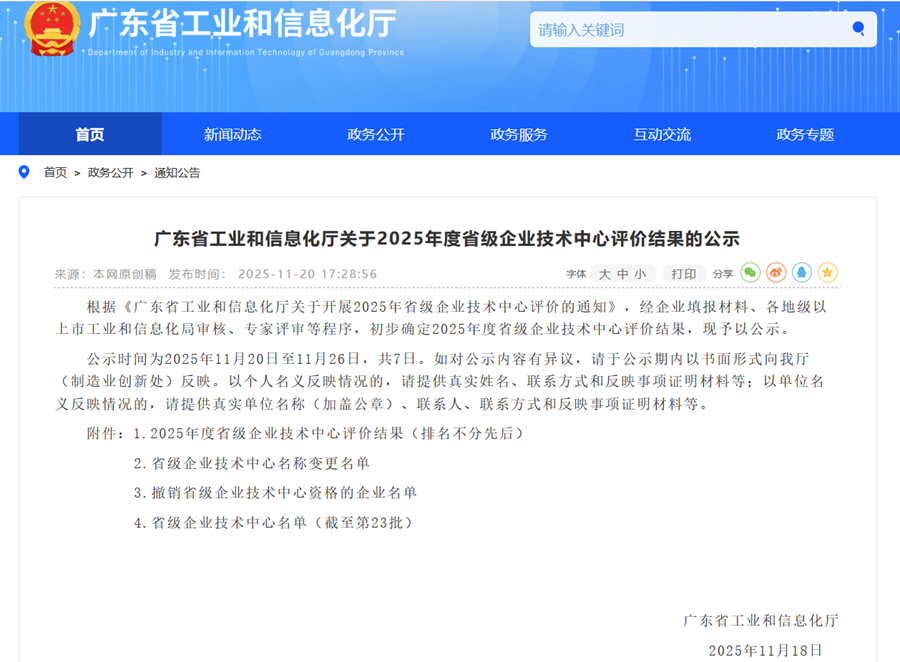Click the breadcrumb location pin icon
Image resolution: width=900 pixels, height=662 pixels.
point(25,172)
